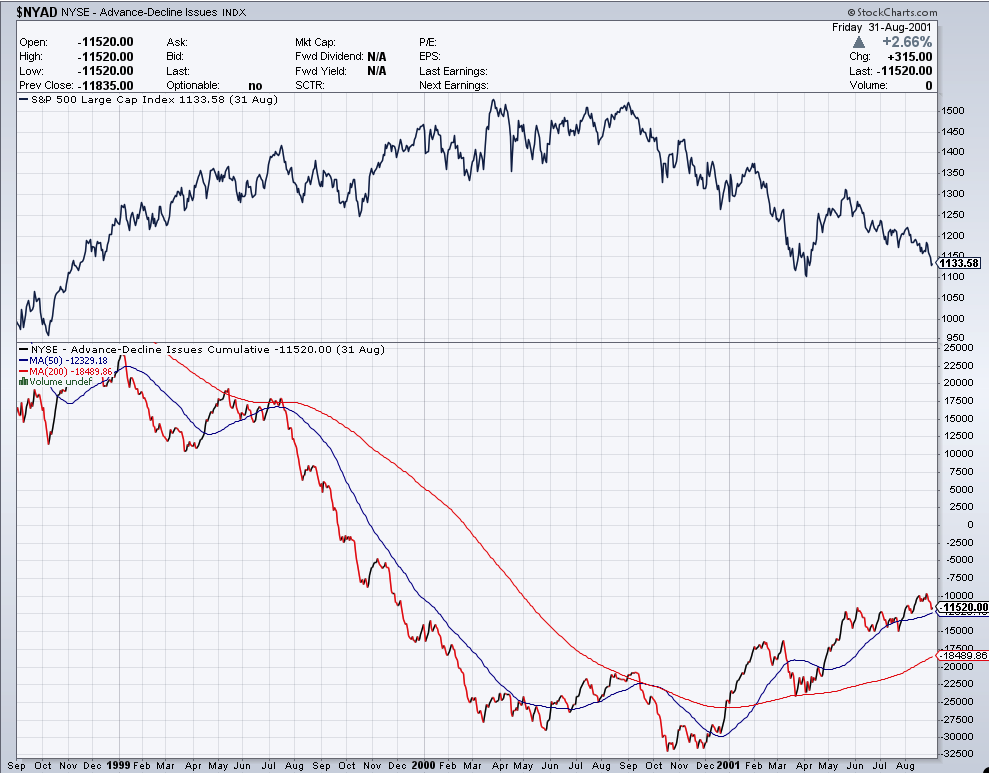Click the Optionable 'no' field
This screenshot has width=989, height=773.
click(x=255, y=86)
